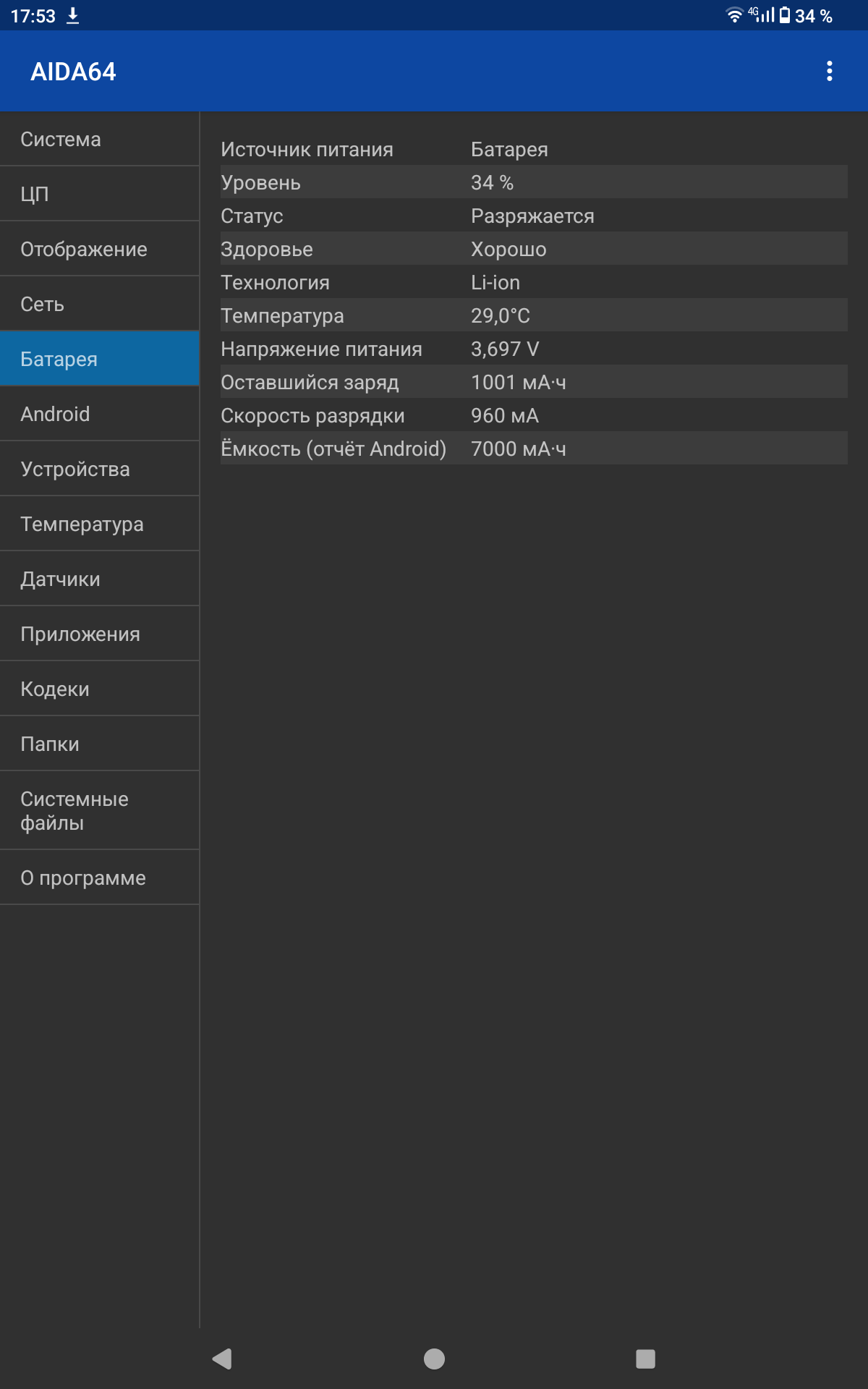Open the Сеть section
This screenshot has height=1389, width=868.
[x=100, y=304]
